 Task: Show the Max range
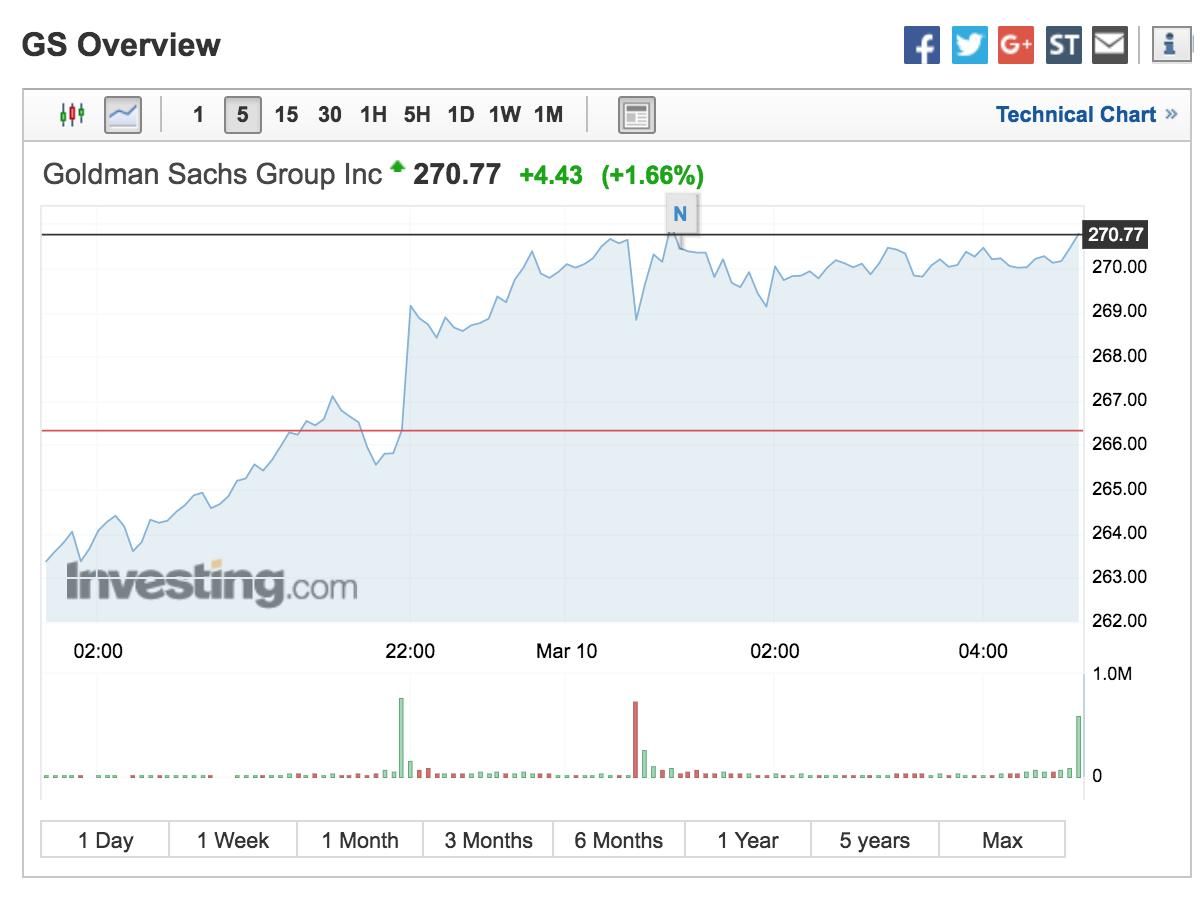1002,840
